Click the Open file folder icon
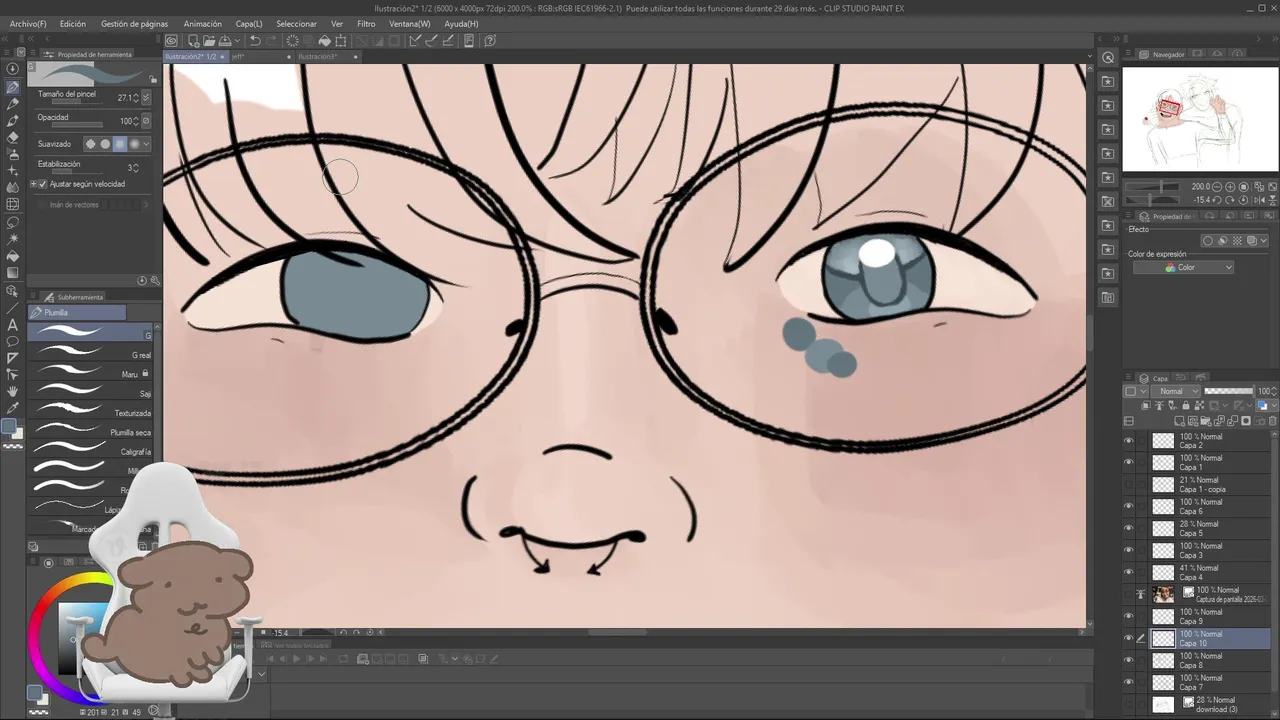The height and width of the screenshot is (720, 1280). tap(209, 40)
